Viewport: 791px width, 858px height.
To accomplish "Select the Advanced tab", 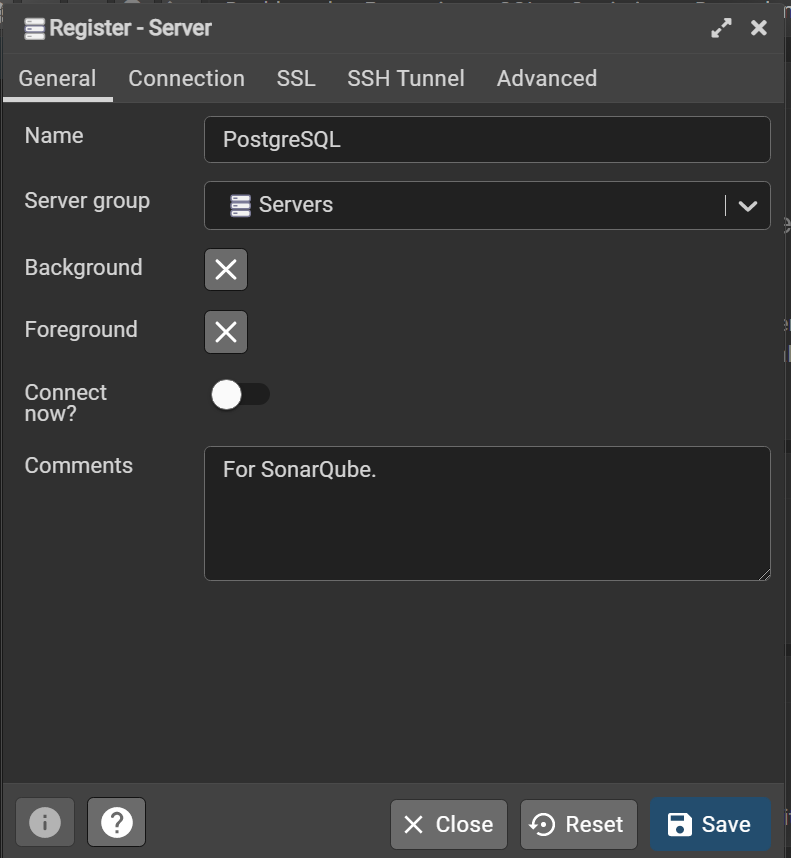I will click(x=547, y=78).
